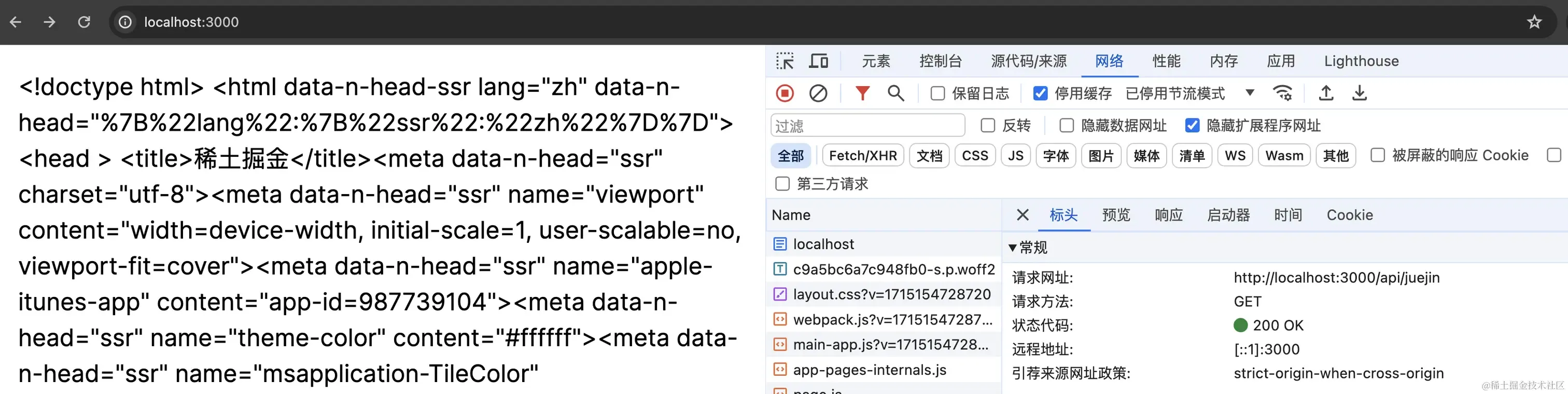
Task: Uncheck 隐藏扩展程序网址 checkbox
Action: pyautogui.click(x=1192, y=126)
